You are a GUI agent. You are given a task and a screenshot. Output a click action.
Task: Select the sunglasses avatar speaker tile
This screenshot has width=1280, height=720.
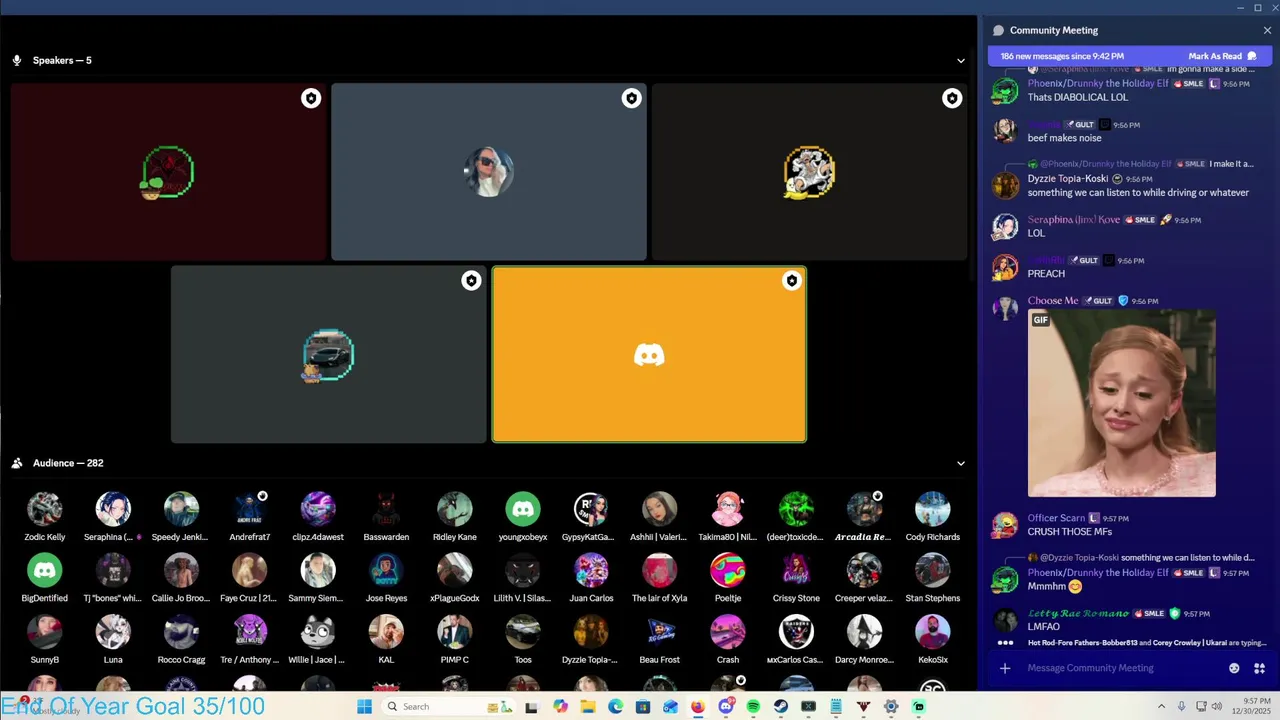pyautogui.click(x=489, y=172)
